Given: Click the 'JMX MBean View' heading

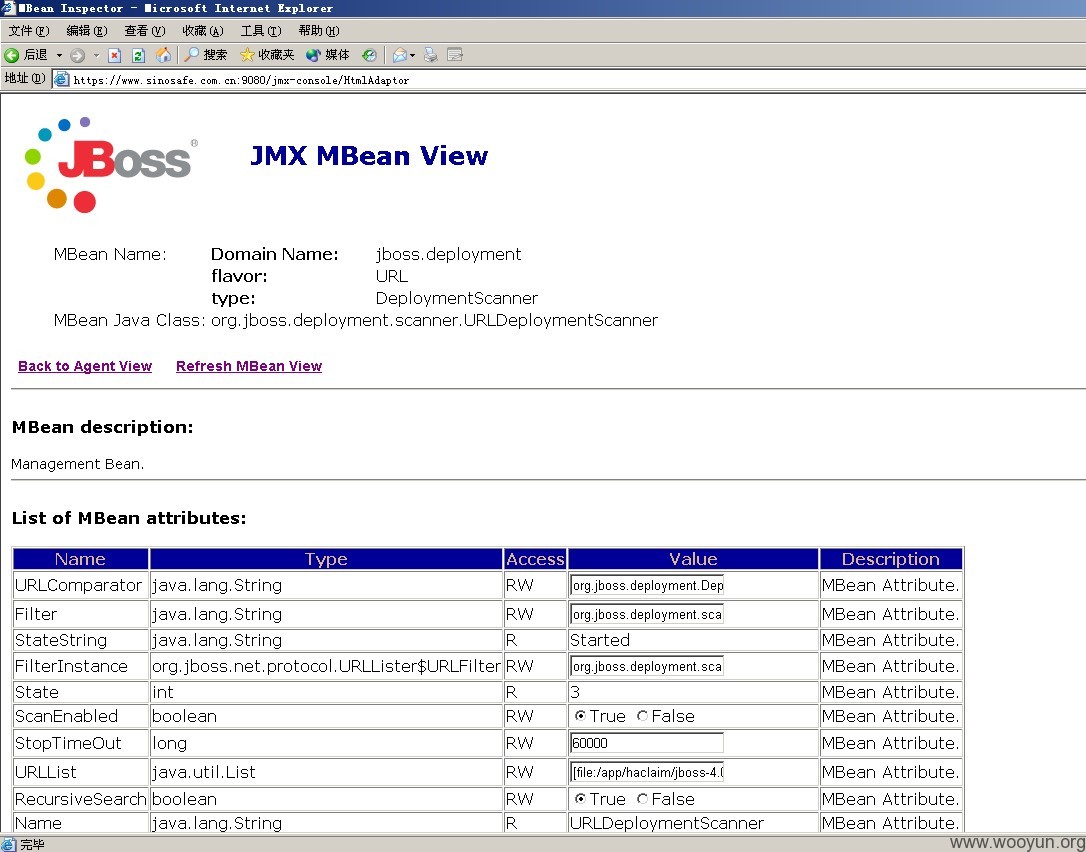Looking at the screenshot, I should 369,156.
